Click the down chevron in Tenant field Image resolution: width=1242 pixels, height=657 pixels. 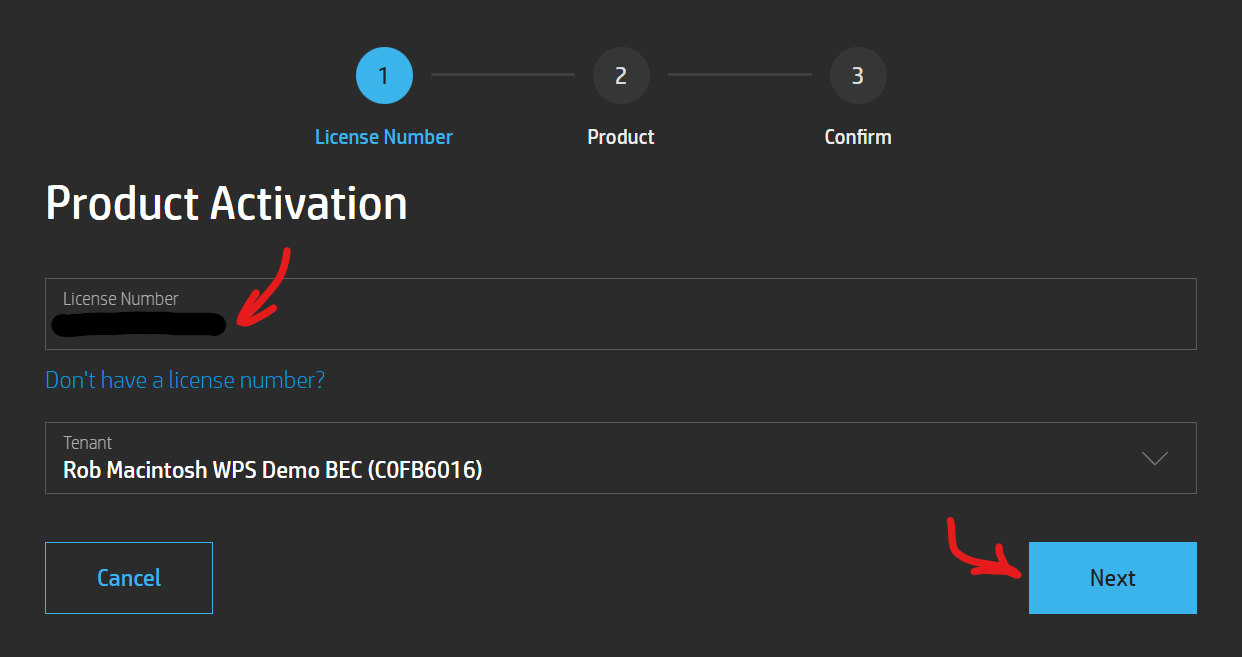click(x=1155, y=458)
